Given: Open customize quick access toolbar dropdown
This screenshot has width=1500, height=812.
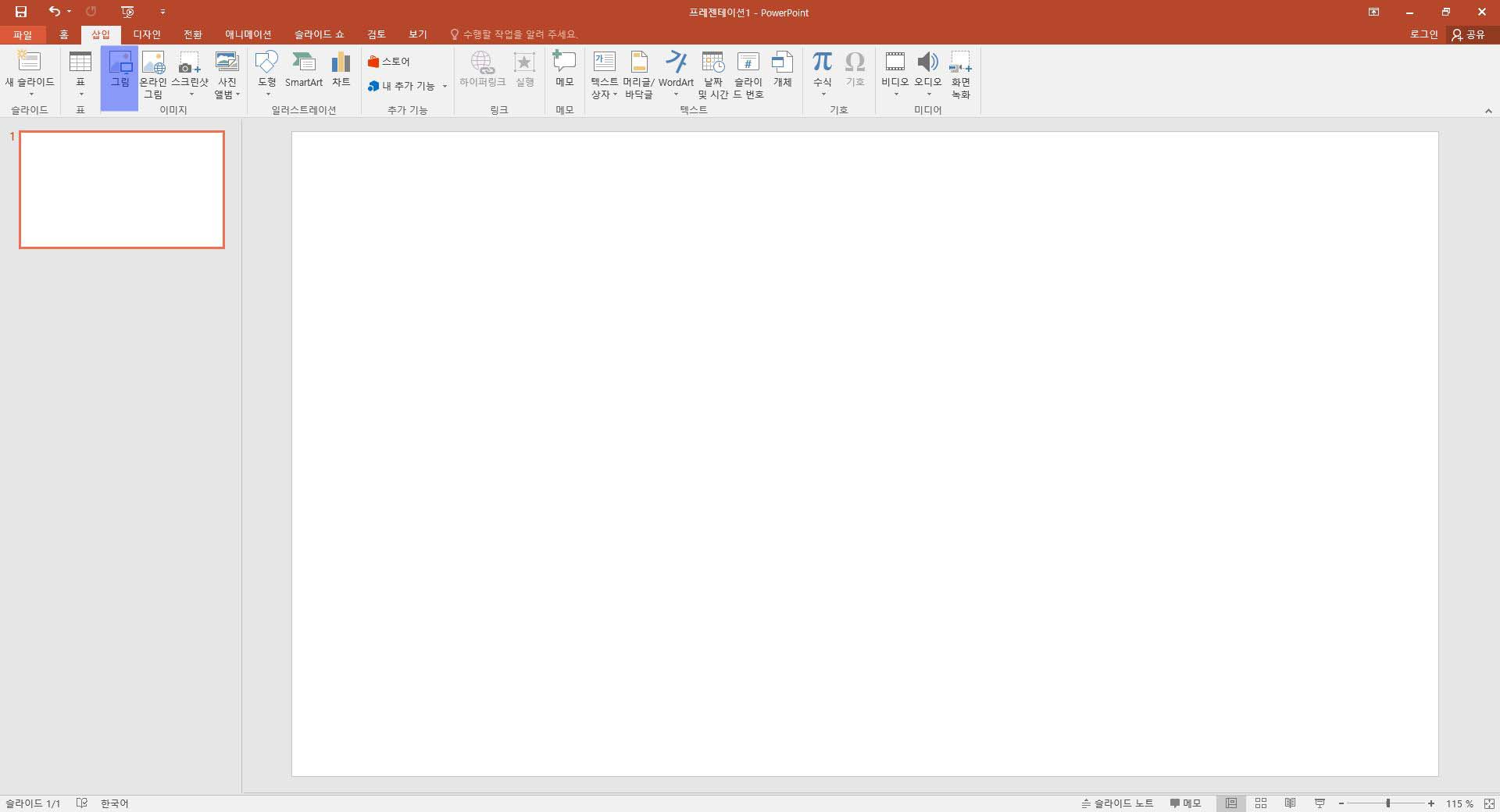Looking at the screenshot, I should click(162, 12).
